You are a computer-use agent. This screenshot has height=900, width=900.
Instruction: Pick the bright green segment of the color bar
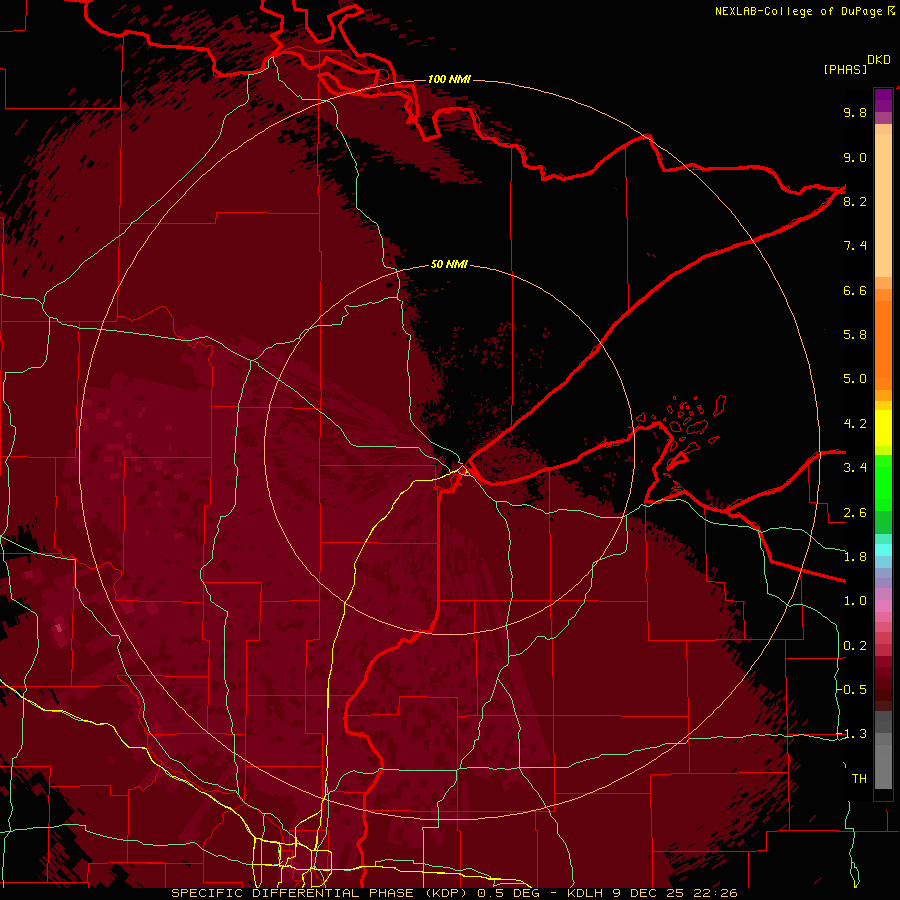click(x=883, y=483)
